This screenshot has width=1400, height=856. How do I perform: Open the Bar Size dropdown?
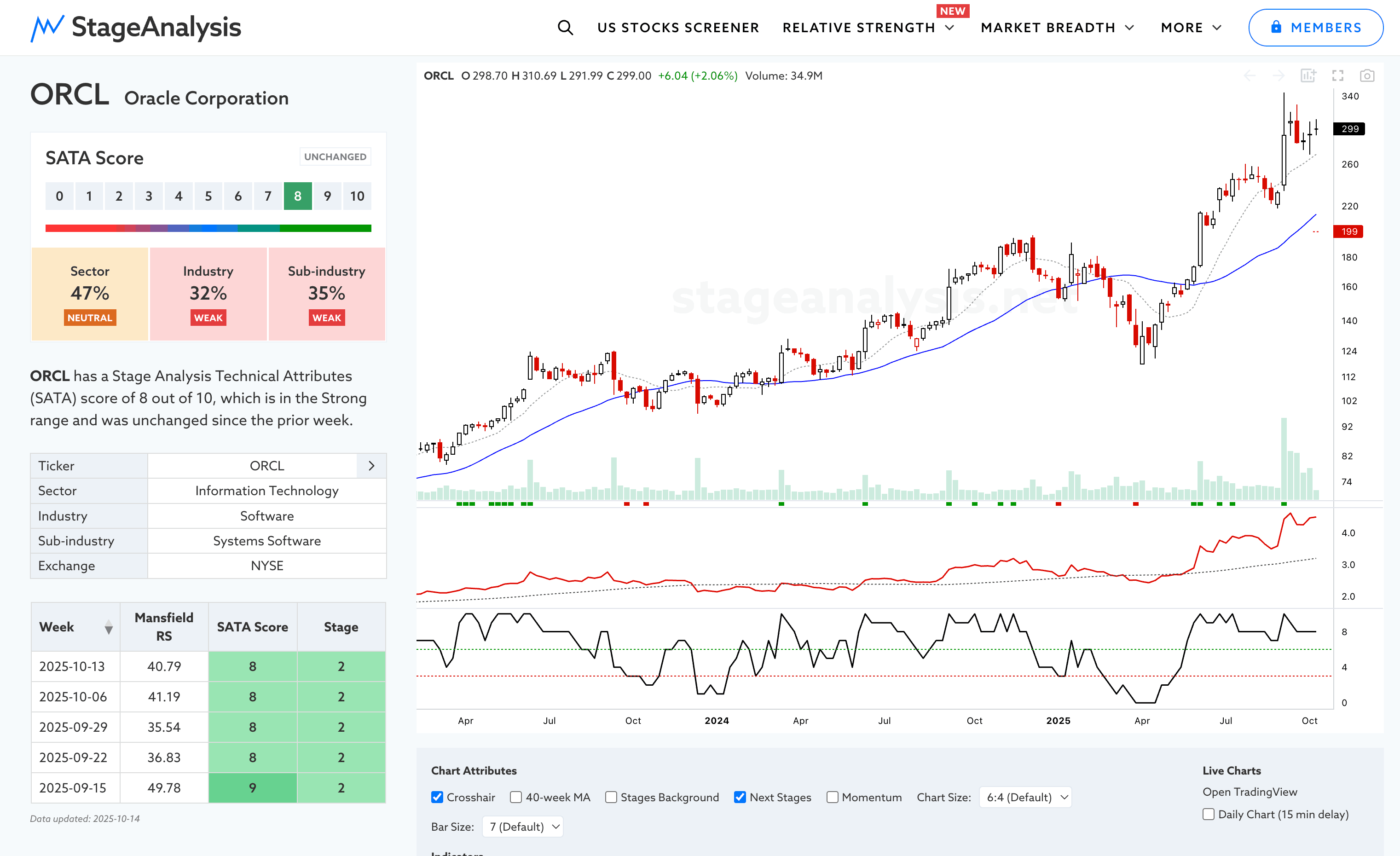tap(523, 827)
